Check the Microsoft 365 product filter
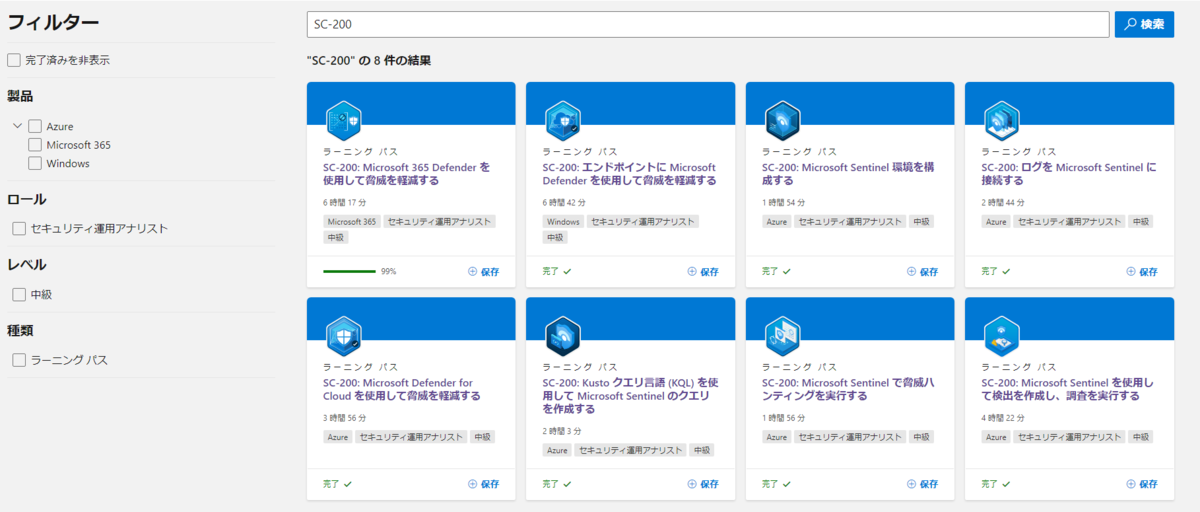Viewport: 1200px width, 512px height. click(x=35, y=145)
